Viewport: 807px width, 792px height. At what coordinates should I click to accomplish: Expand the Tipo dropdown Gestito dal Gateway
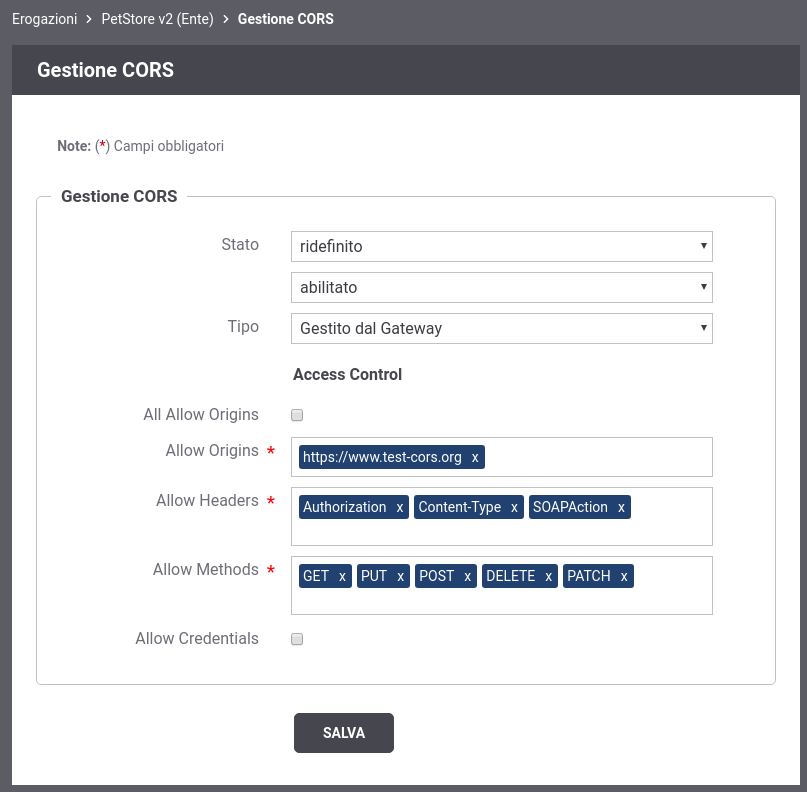(x=501, y=328)
